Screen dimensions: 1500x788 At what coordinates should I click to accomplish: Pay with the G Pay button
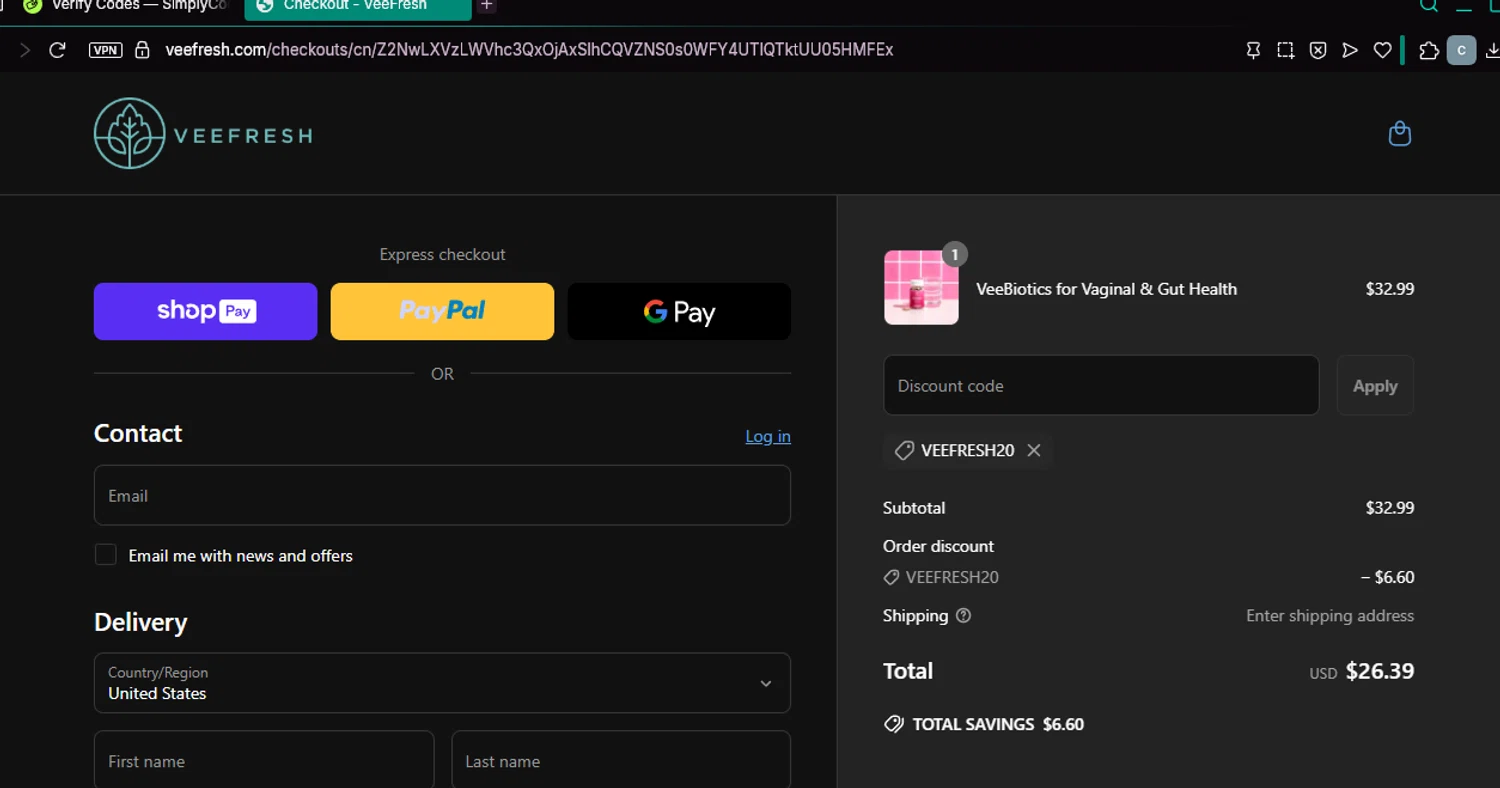click(x=679, y=311)
